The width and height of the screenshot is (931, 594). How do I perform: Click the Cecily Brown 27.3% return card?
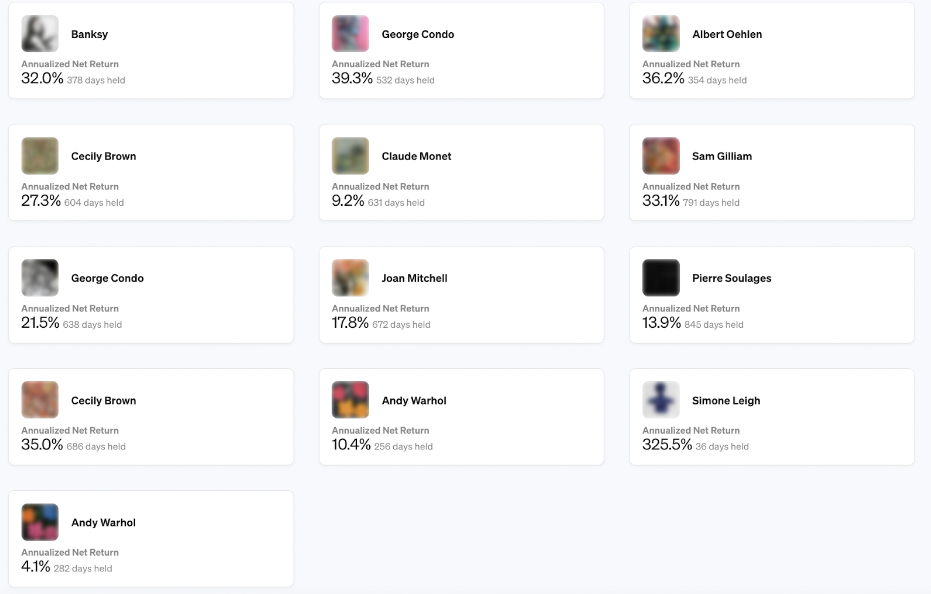[151, 172]
